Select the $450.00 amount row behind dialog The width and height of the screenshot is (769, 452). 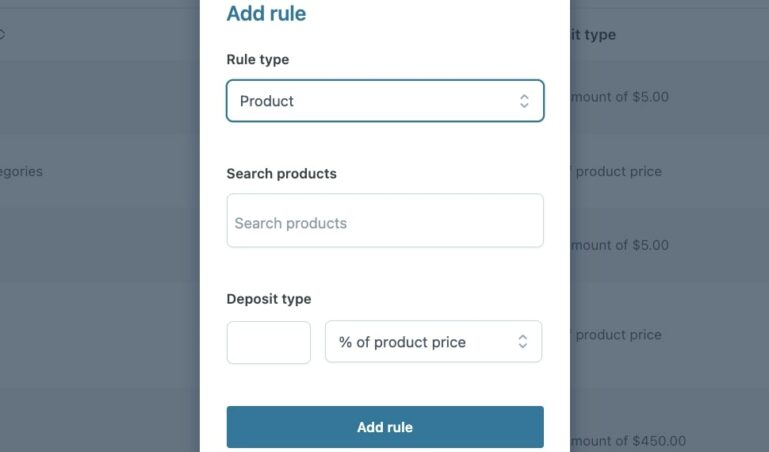coord(627,441)
